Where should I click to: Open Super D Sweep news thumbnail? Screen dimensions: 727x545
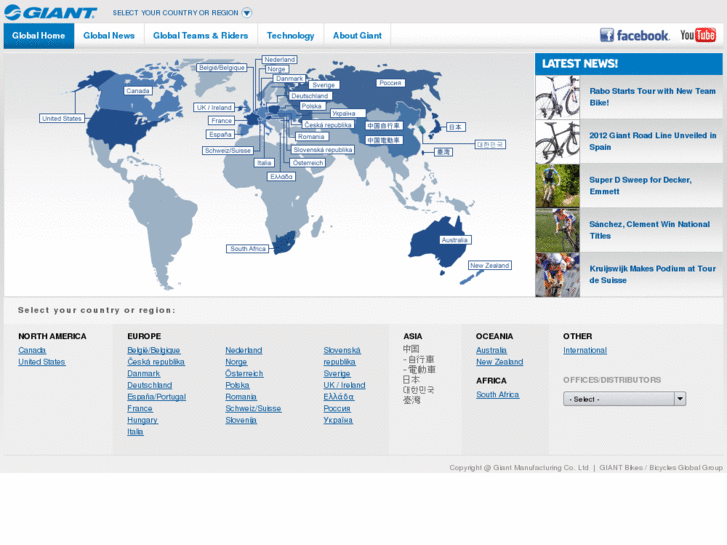click(557, 186)
